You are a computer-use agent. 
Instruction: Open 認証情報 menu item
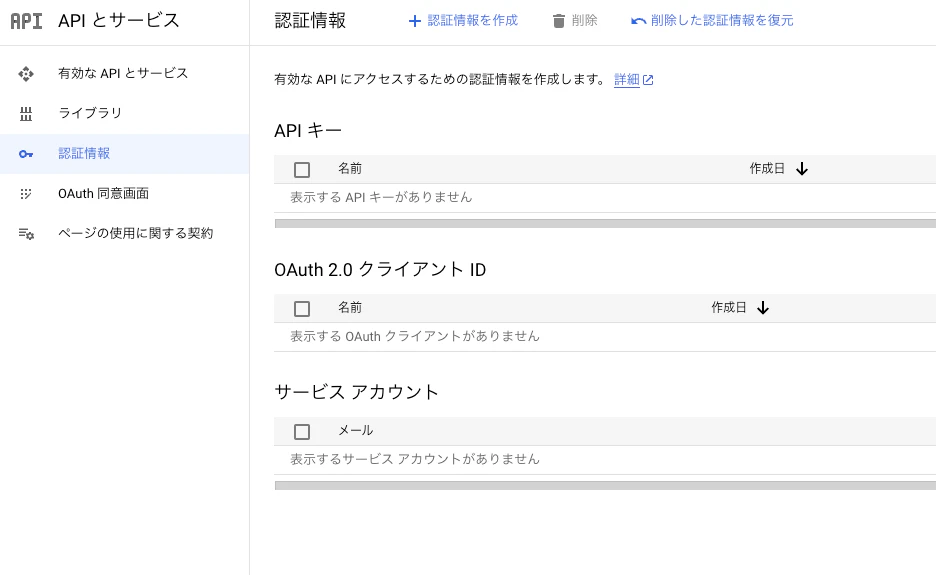[x=125, y=153]
